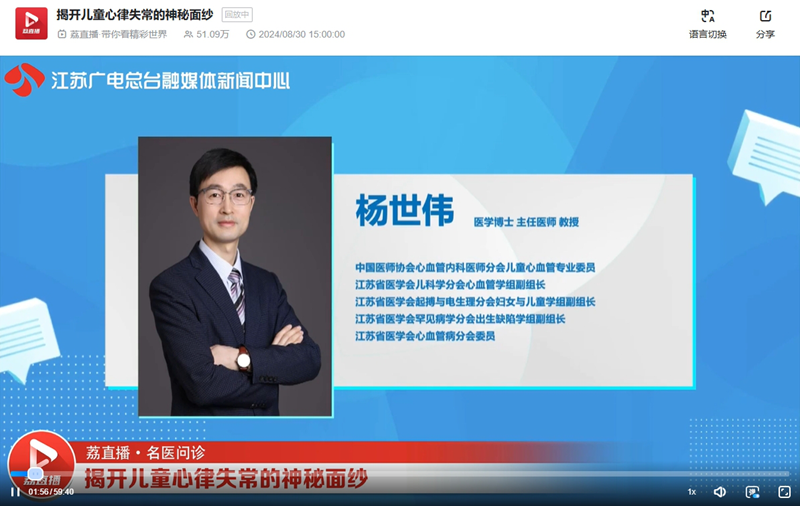Click the video progress bar handle
This screenshot has width=800, height=506.
[x=35, y=473]
